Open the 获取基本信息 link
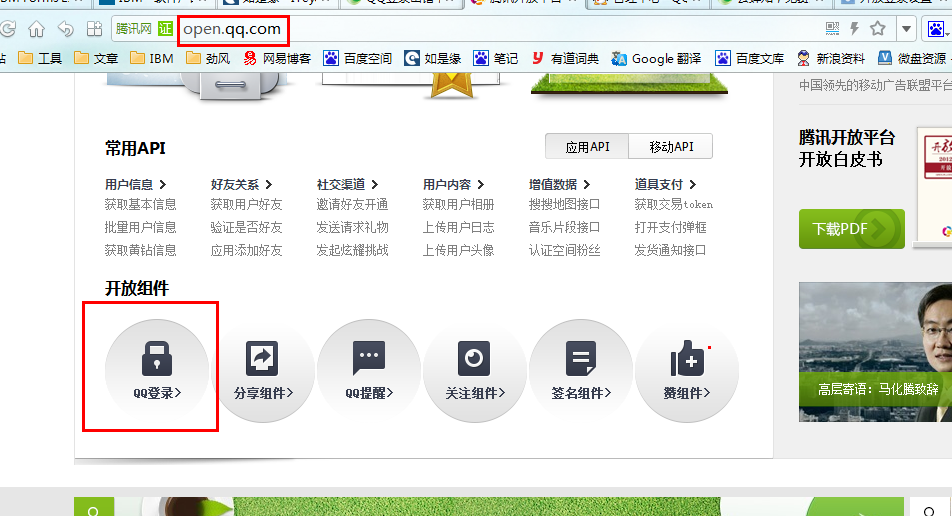This screenshot has width=952, height=516. click(x=140, y=205)
